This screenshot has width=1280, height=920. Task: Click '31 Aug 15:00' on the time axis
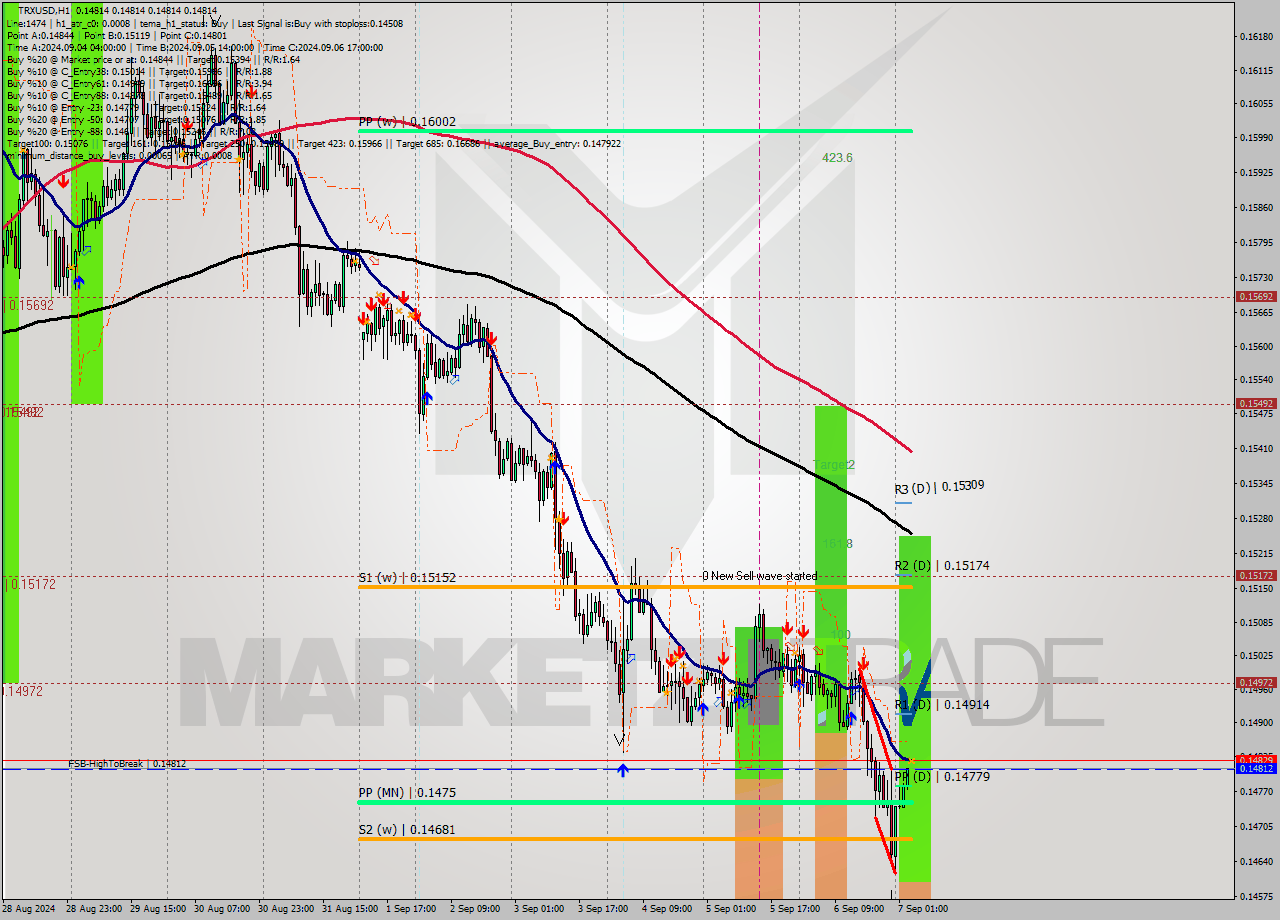pos(350,909)
